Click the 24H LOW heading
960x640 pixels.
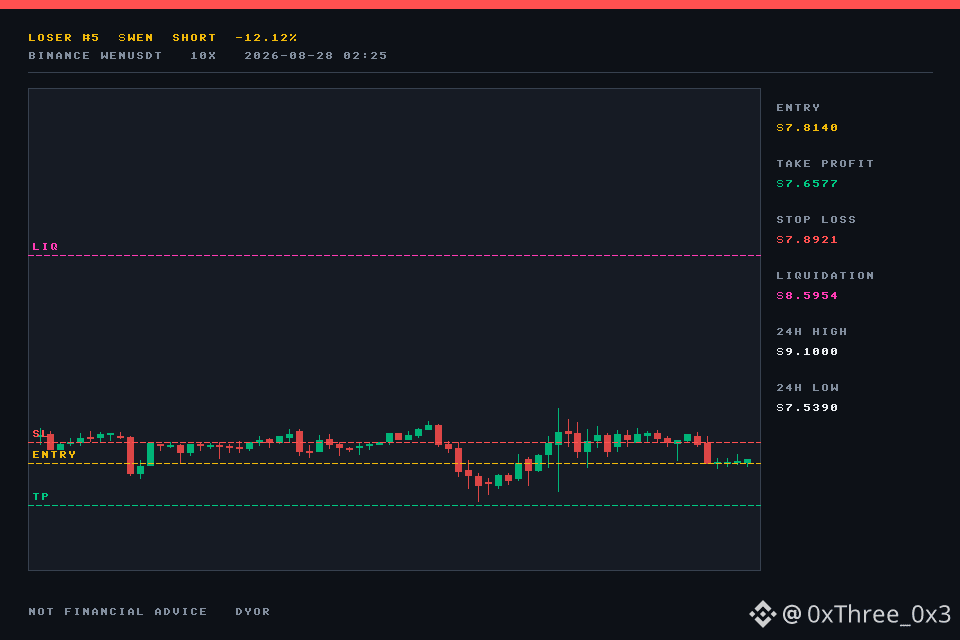click(x=808, y=388)
